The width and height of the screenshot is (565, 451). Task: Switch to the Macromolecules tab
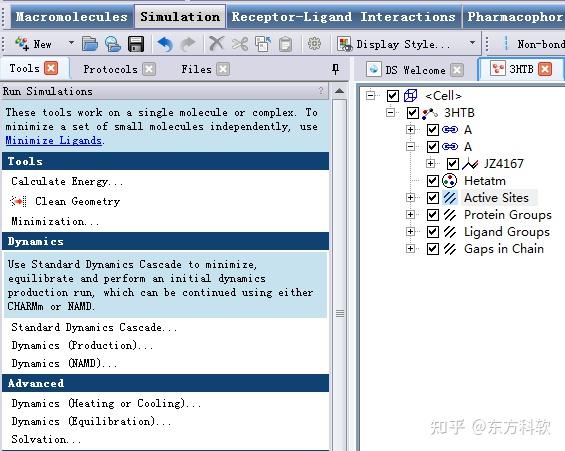(x=71, y=17)
